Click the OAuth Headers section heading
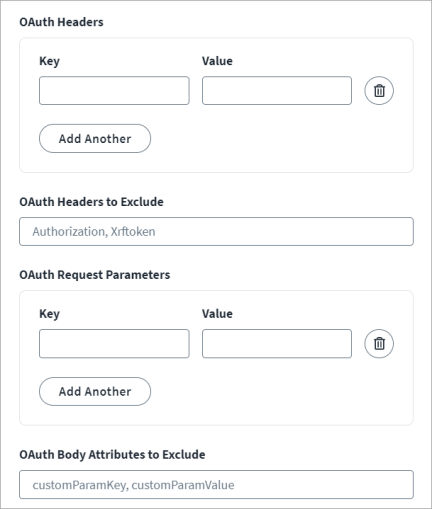The image size is (432, 509). (x=61, y=22)
